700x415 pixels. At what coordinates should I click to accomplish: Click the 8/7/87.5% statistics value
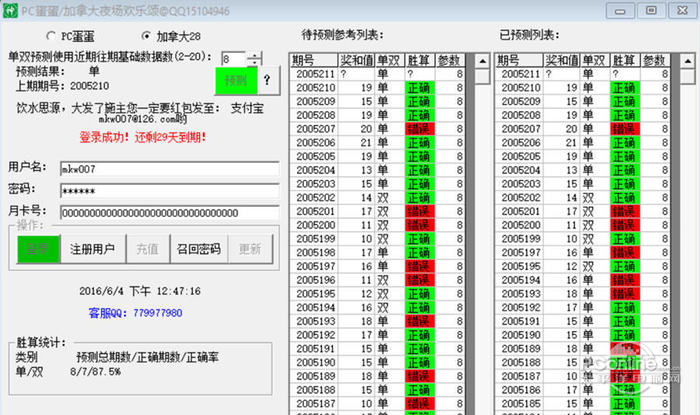pyautogui.click(x=96, y=372)
